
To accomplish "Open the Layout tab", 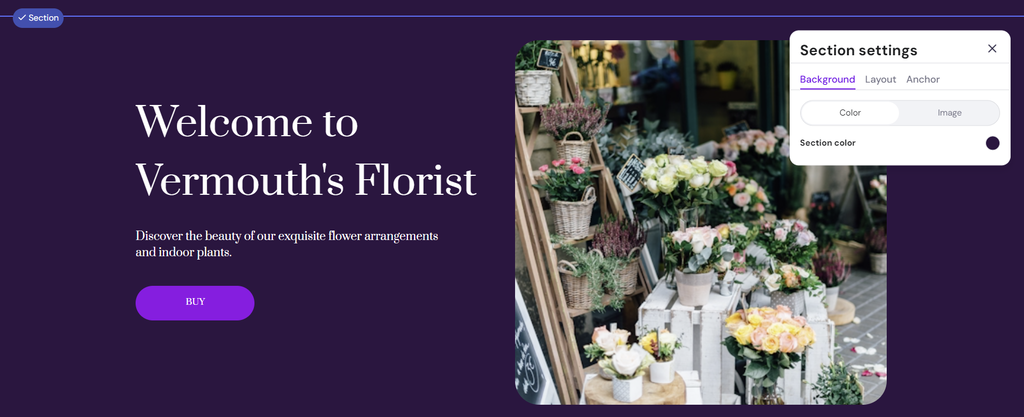I will (x=880, y=80).
